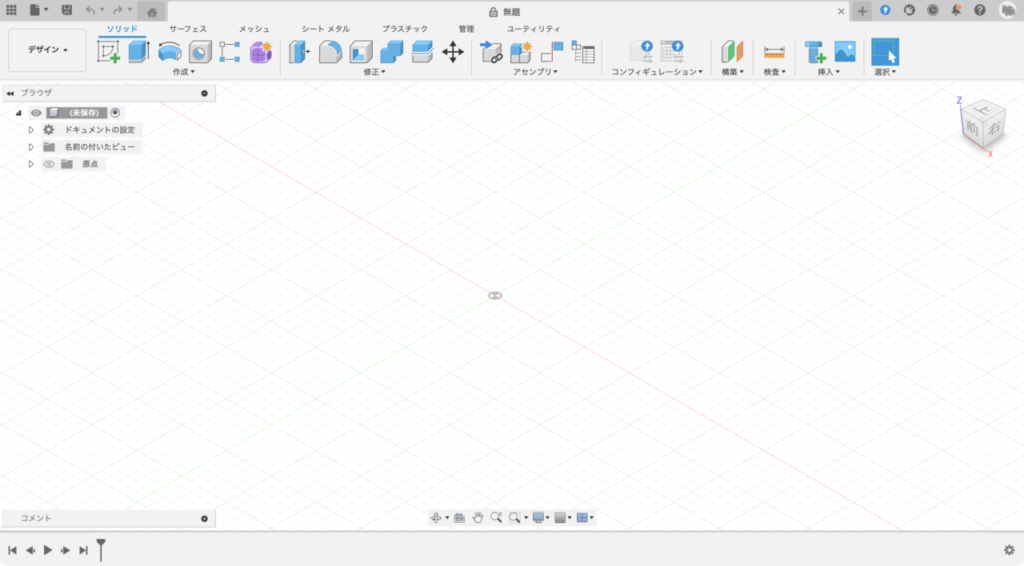
Task: Click the ViewCube to reorient view
Action: 982,126
